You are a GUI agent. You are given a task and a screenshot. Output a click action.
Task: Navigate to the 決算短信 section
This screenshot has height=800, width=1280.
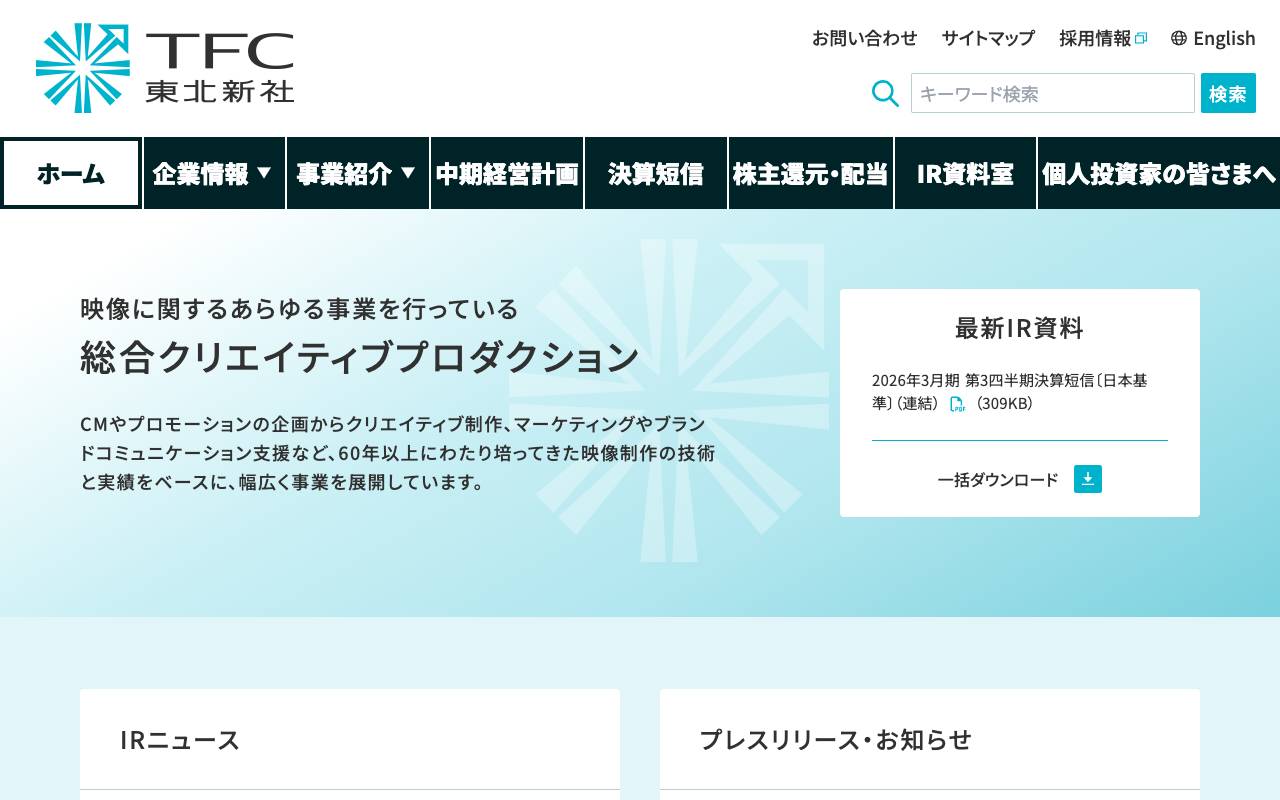pyautogui.click(x=655, y=172)
